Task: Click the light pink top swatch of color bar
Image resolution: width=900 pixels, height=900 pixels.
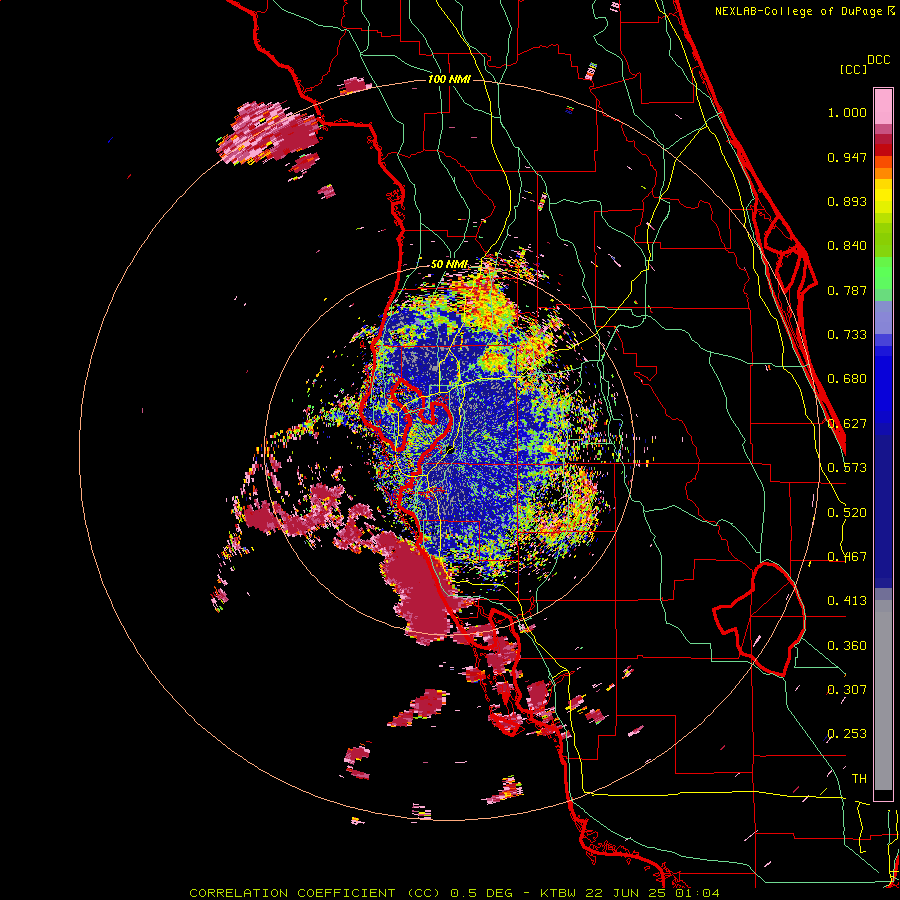Action: [883, 106]
